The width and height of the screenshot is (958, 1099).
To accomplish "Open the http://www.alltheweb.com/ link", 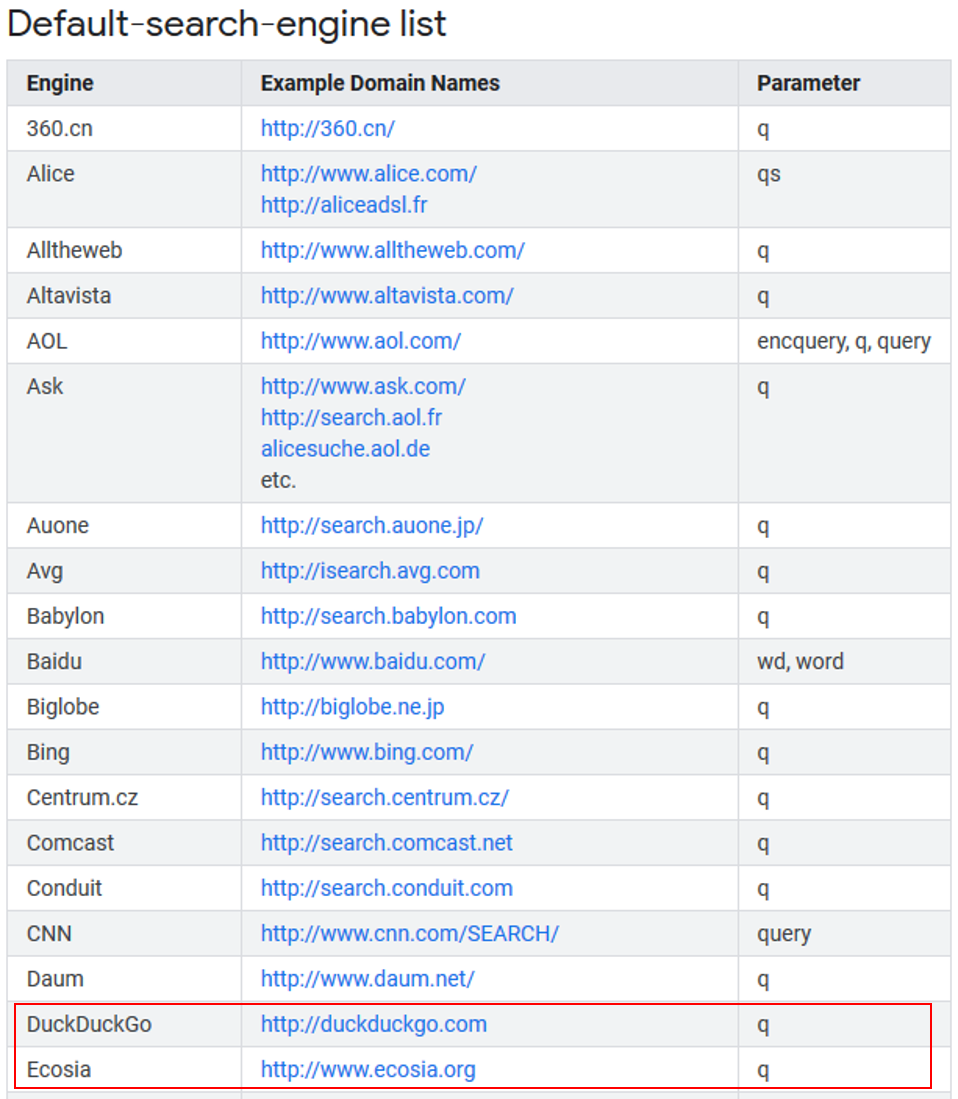I will click(392, 250).
